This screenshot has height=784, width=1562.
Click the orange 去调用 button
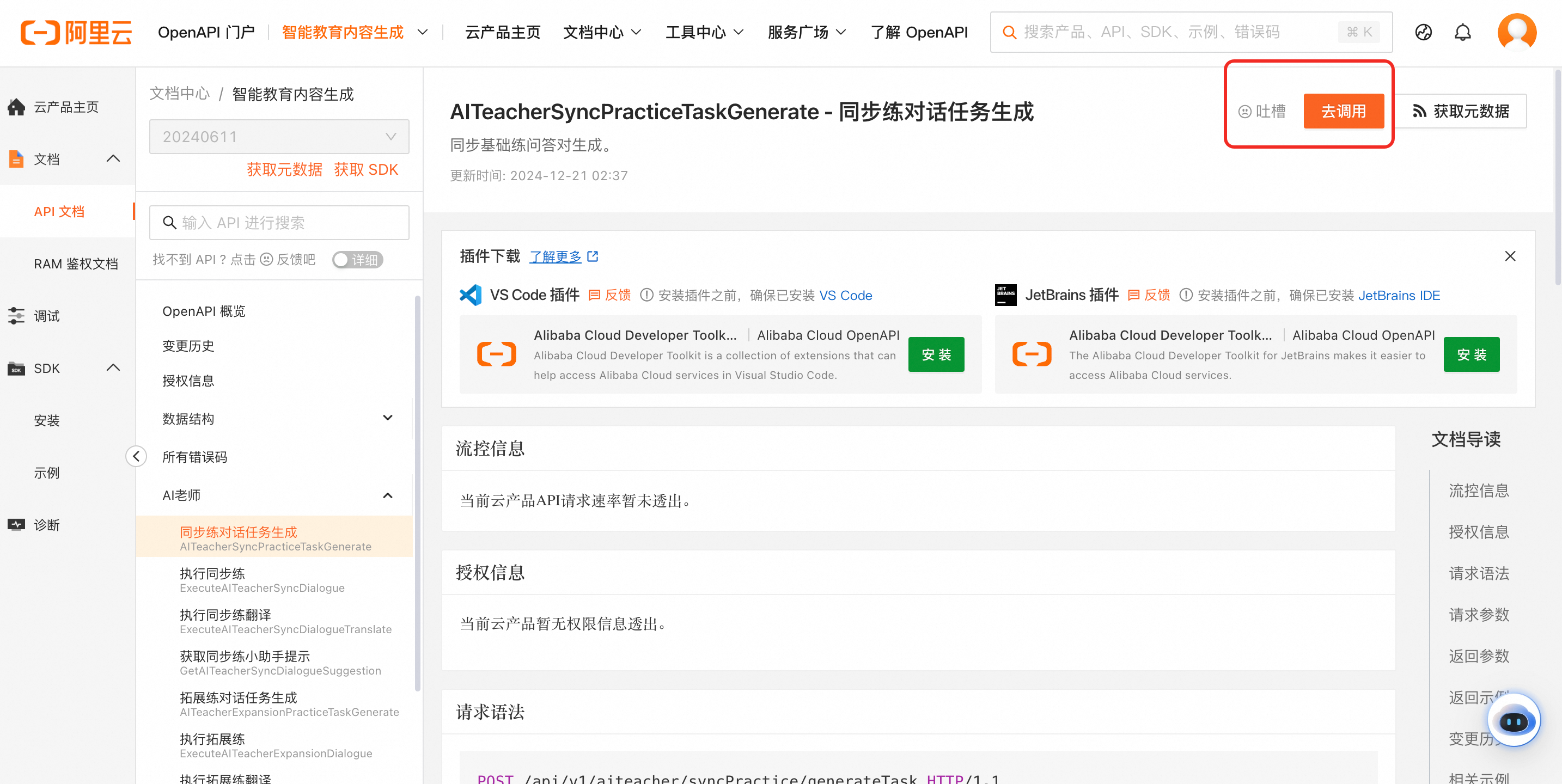click(x=1343, y=112)
